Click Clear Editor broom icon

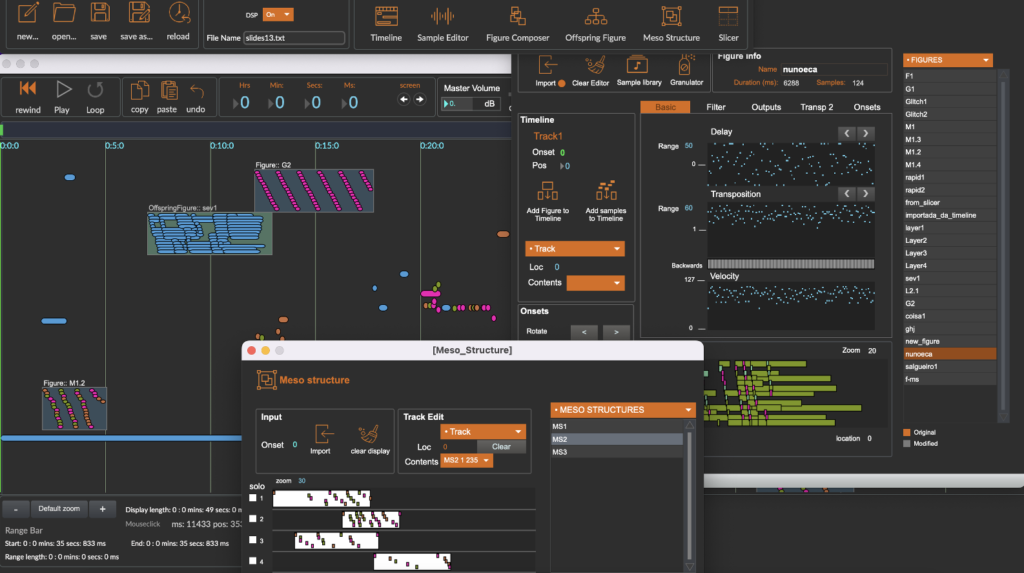click(x=594, y=65)
